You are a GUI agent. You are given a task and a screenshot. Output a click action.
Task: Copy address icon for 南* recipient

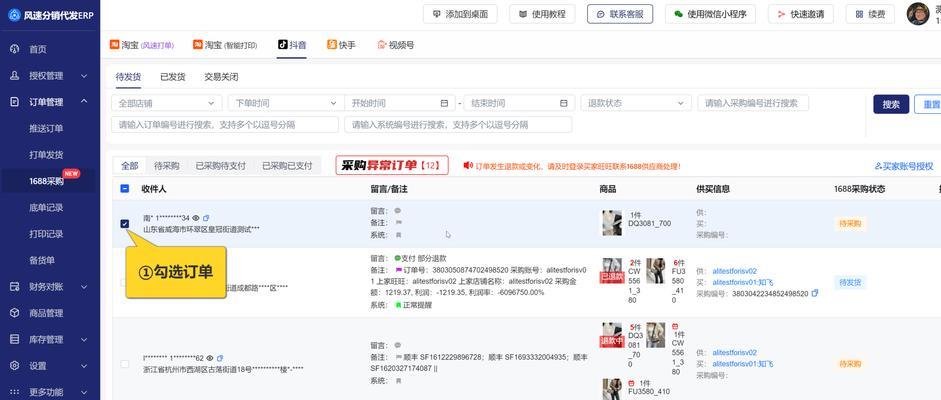[x=206, y=218]
